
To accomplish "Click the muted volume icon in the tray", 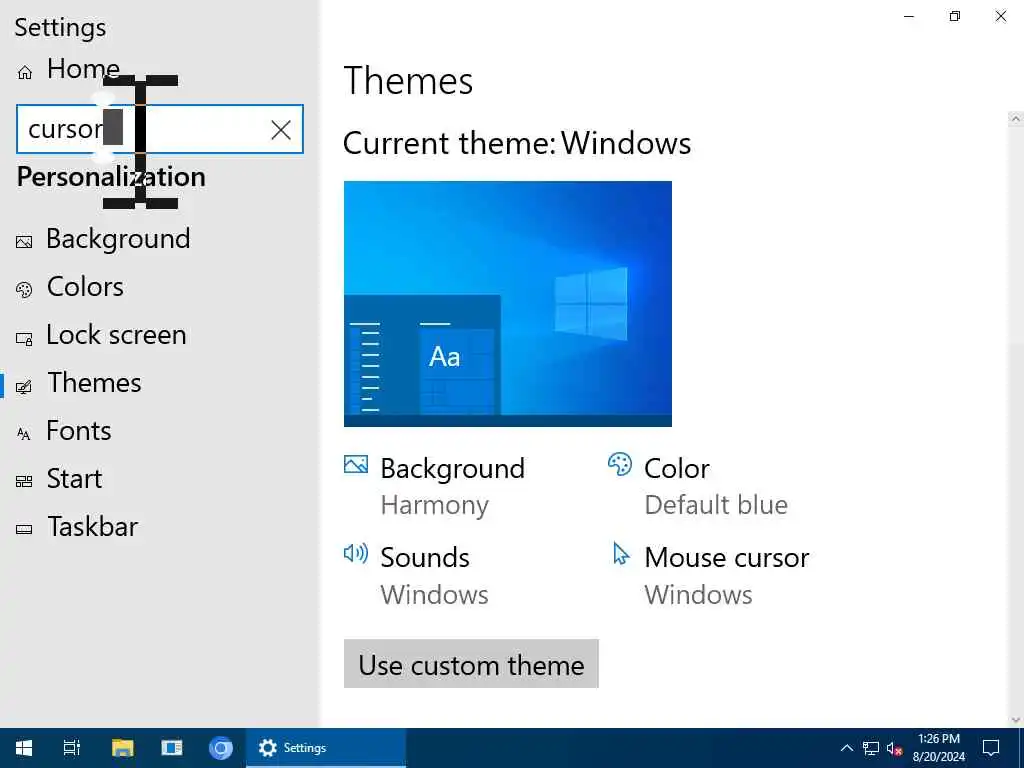I will pyautogui.click(x=894, y=748).
